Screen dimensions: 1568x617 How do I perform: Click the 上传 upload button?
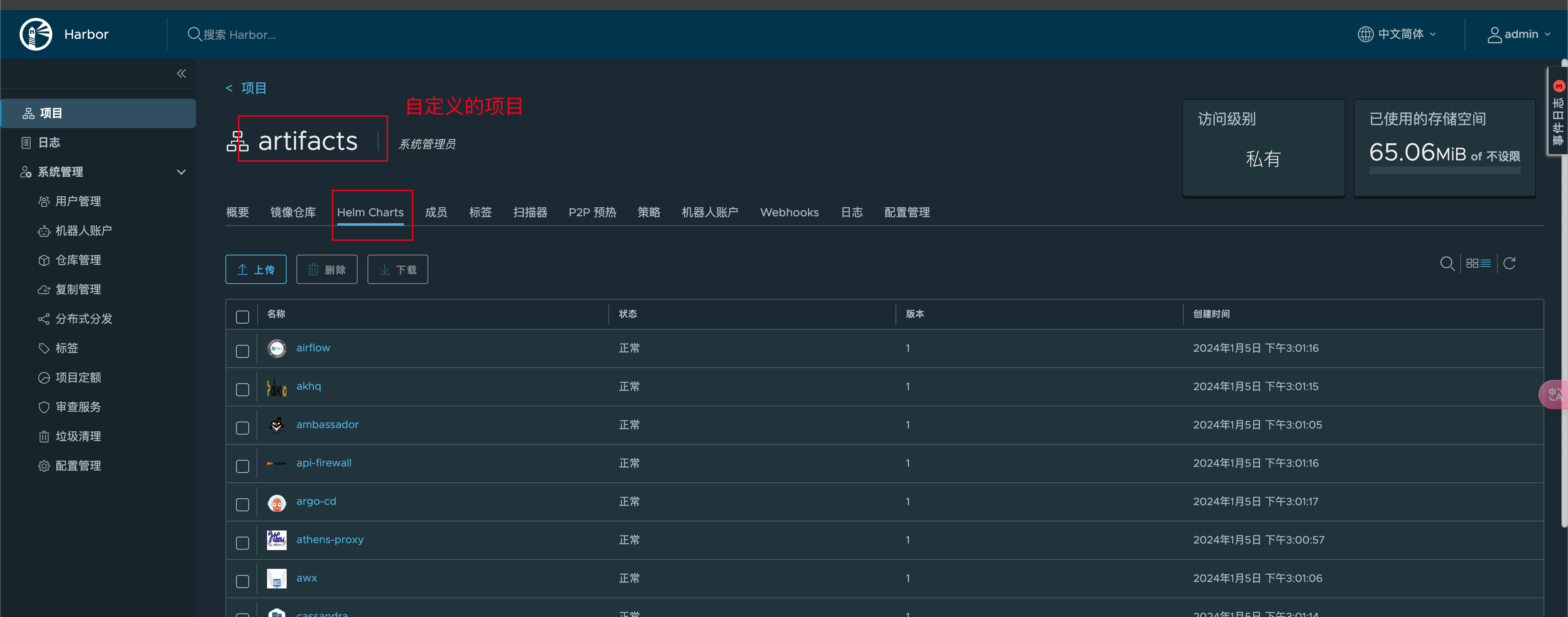point(256,270)
